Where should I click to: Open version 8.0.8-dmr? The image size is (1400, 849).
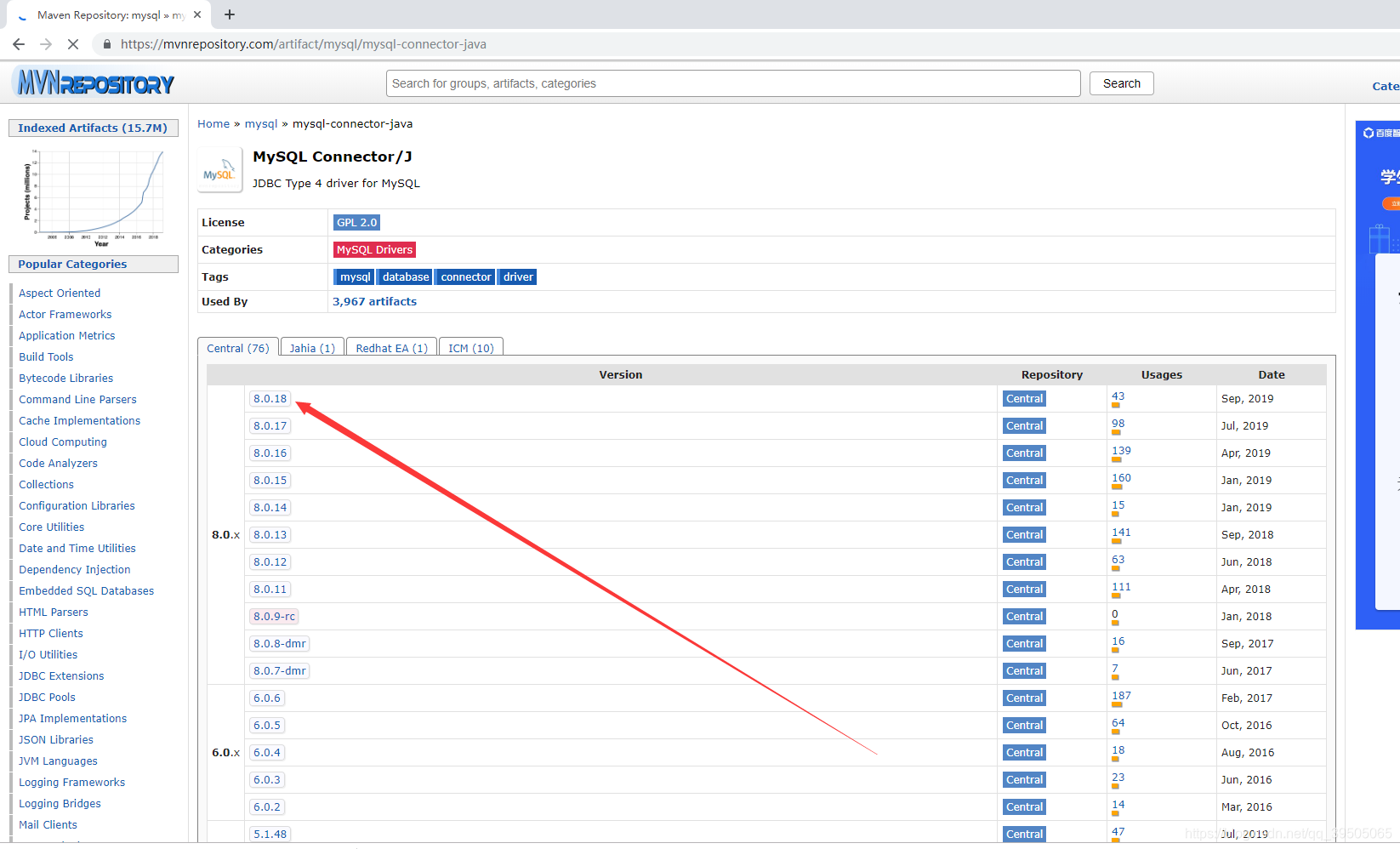tap(279, 643)
